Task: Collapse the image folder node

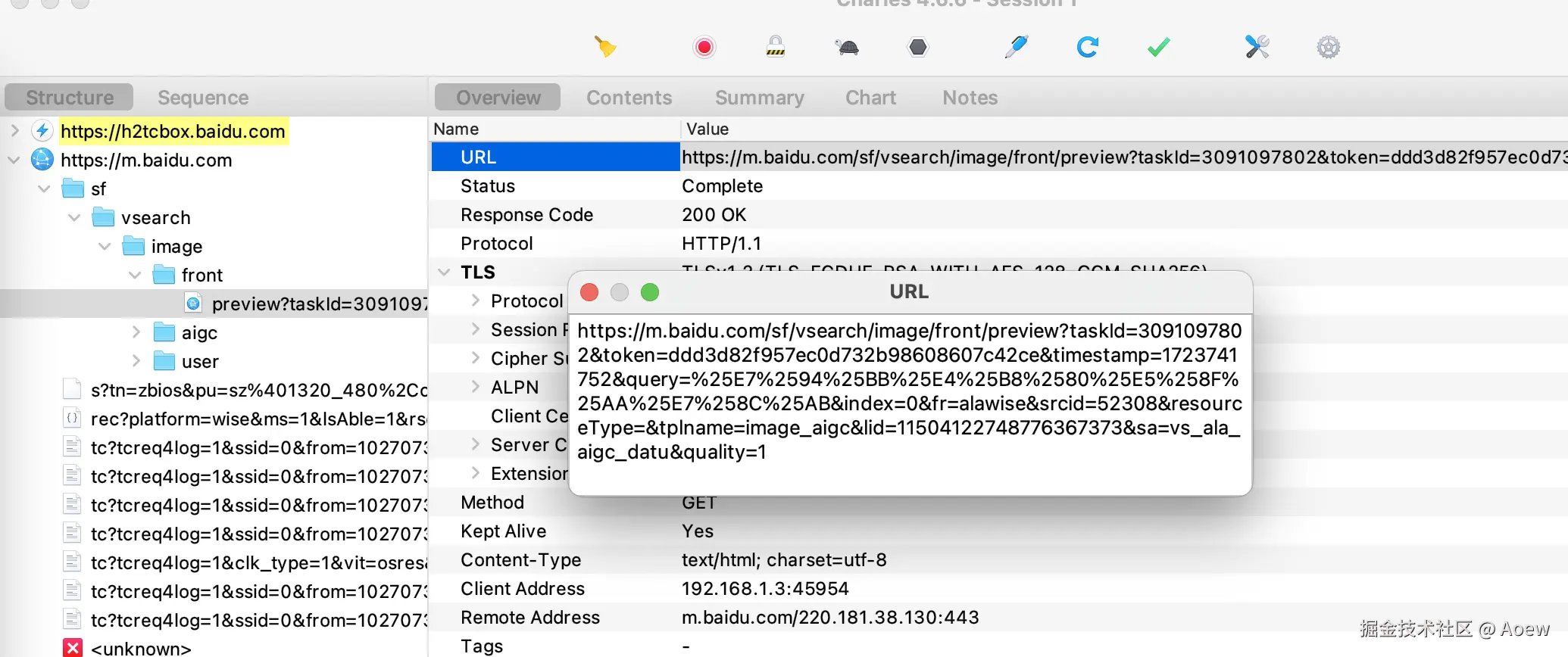Action: click(x=105, y=246)
